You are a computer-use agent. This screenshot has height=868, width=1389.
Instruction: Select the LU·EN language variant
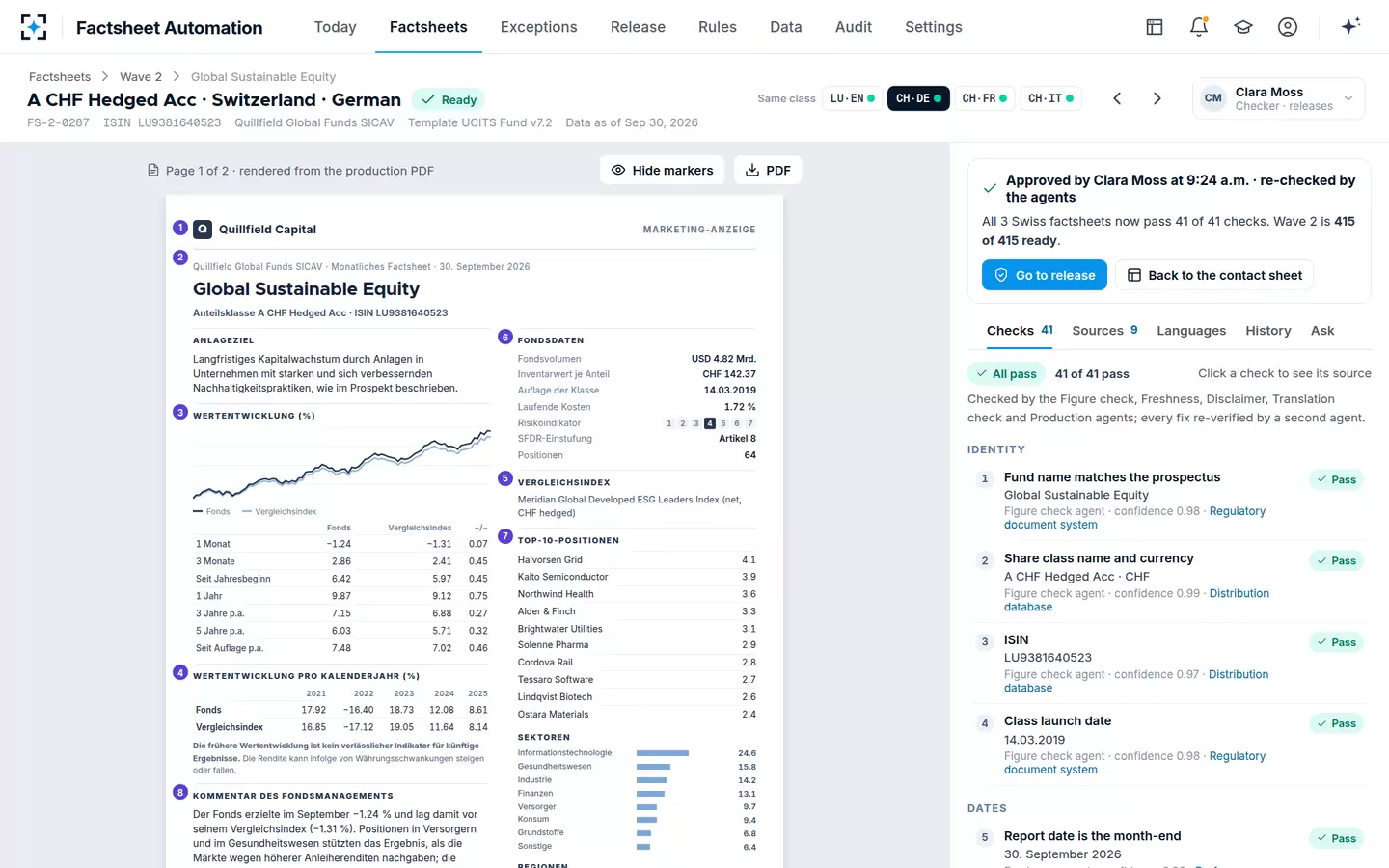tap(853, 98)
